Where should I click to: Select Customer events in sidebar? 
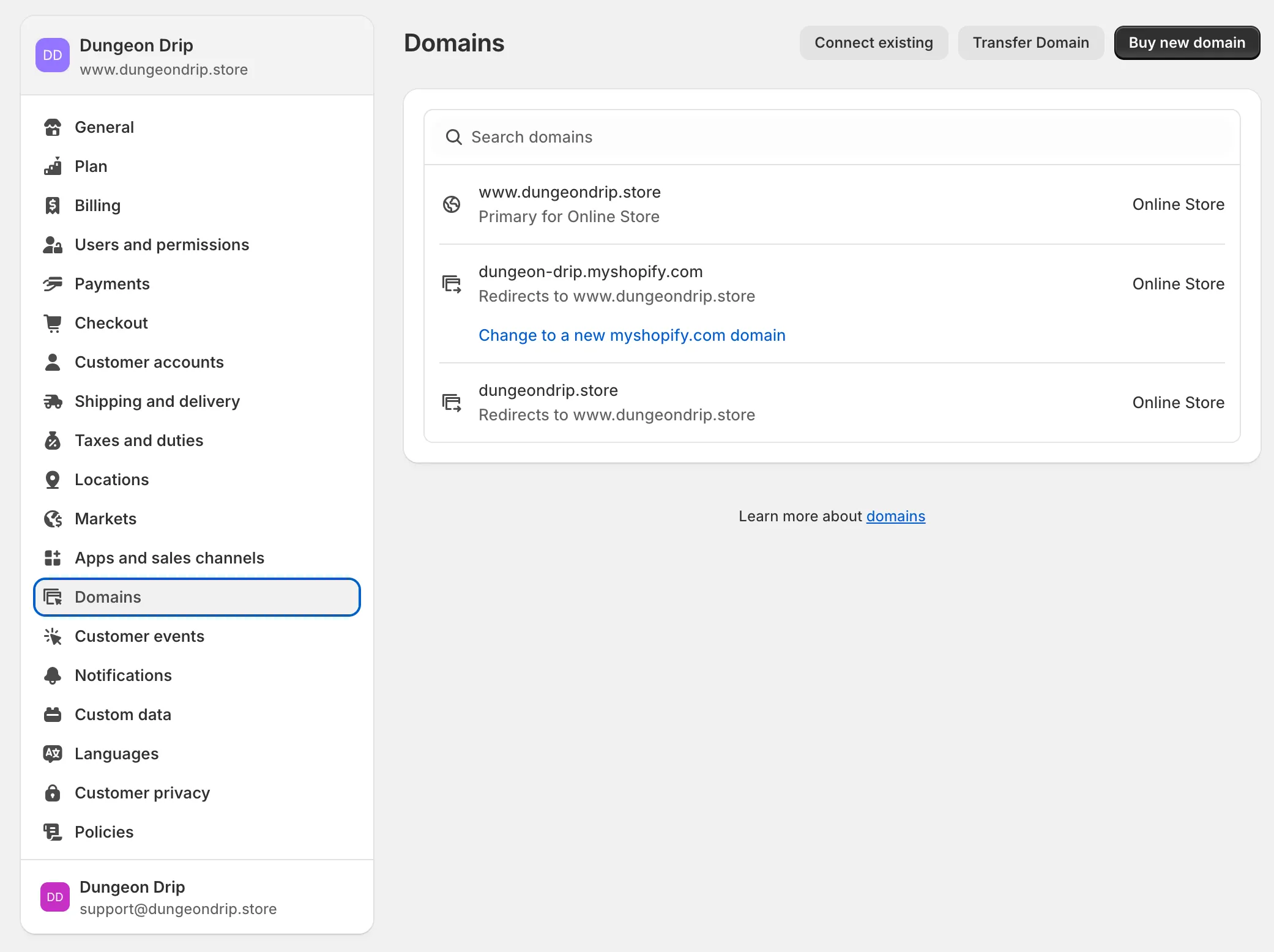(140, 636)
